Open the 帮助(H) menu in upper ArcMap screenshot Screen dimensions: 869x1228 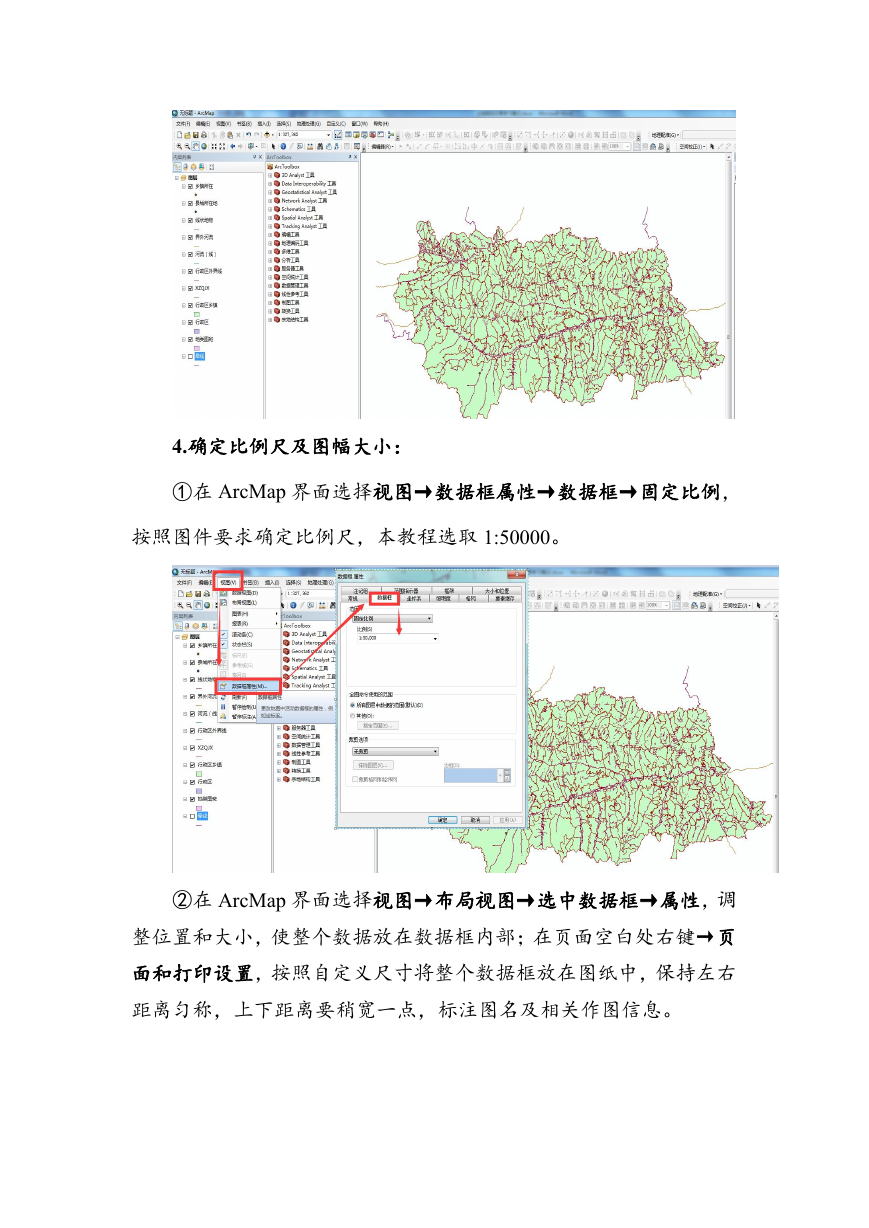(381, 123)
